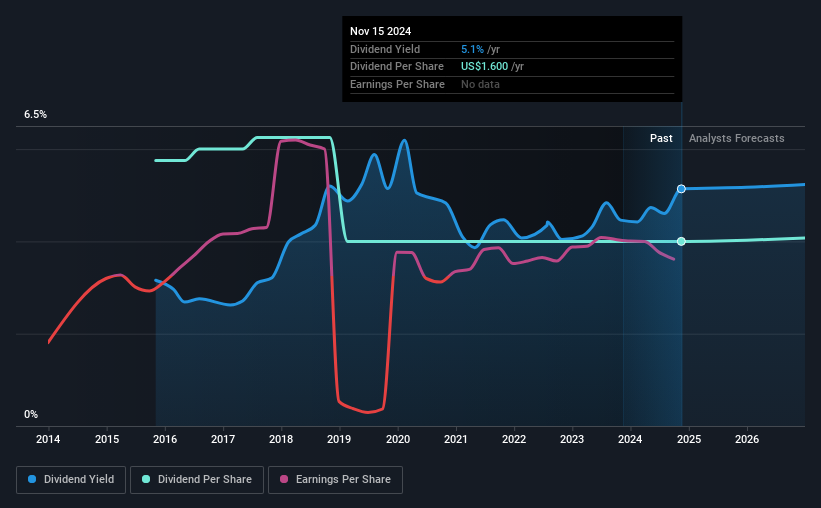
Task: Click the 2015 x-axis year label
Action: [x=107, y=439]
